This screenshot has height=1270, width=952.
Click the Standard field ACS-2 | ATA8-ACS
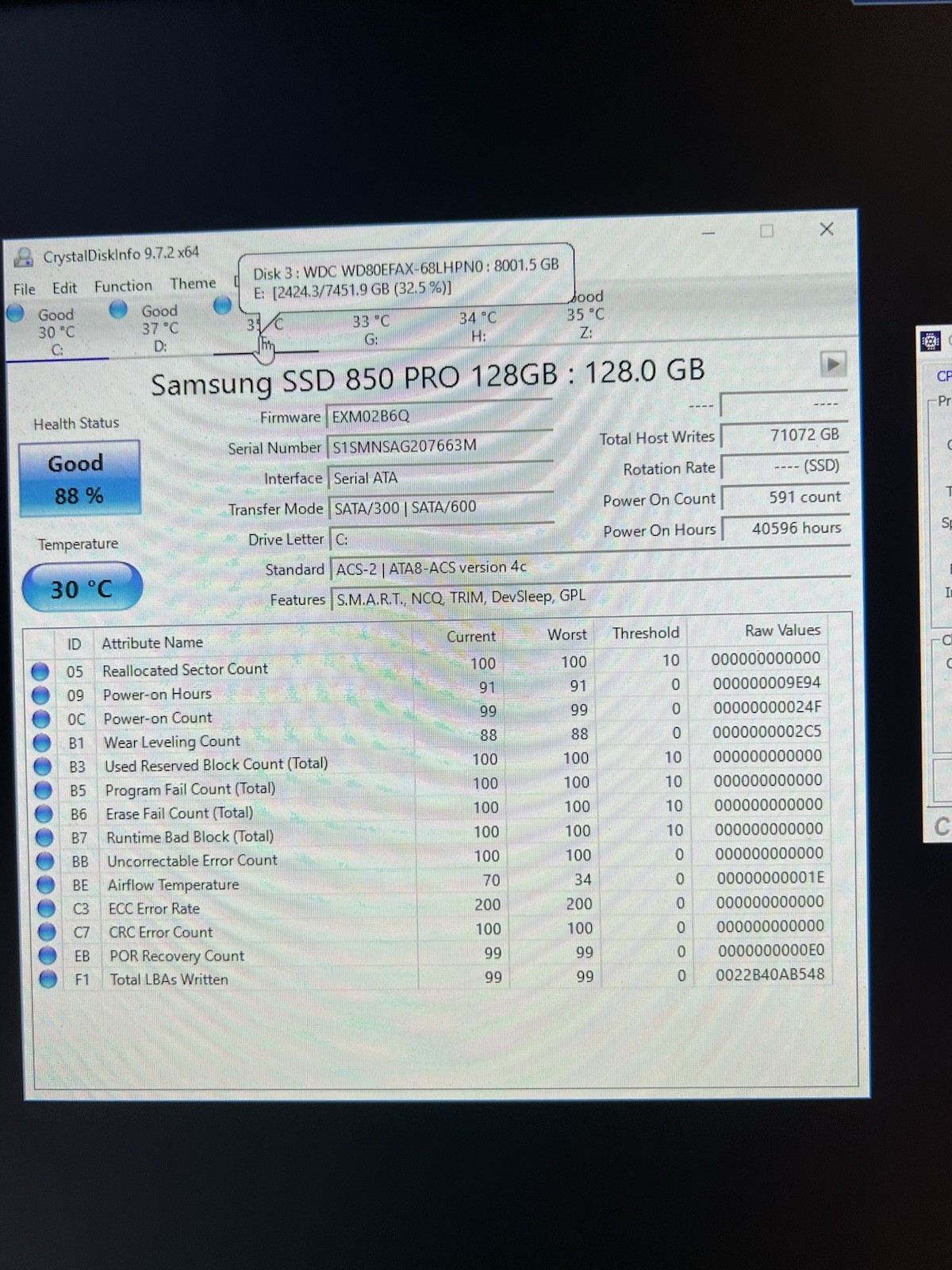coord(589,567)
